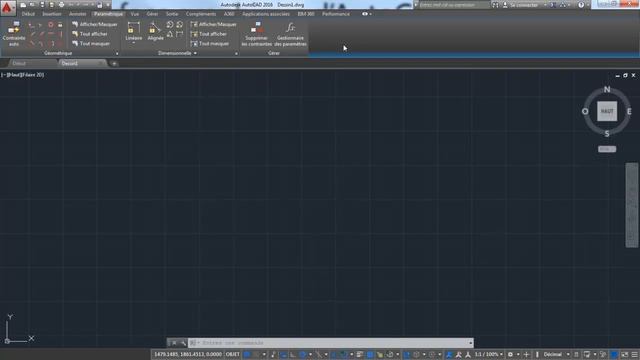Open the AutoCAD application menu button
Viewport: 640px width, 360px height.
[8, 8]
